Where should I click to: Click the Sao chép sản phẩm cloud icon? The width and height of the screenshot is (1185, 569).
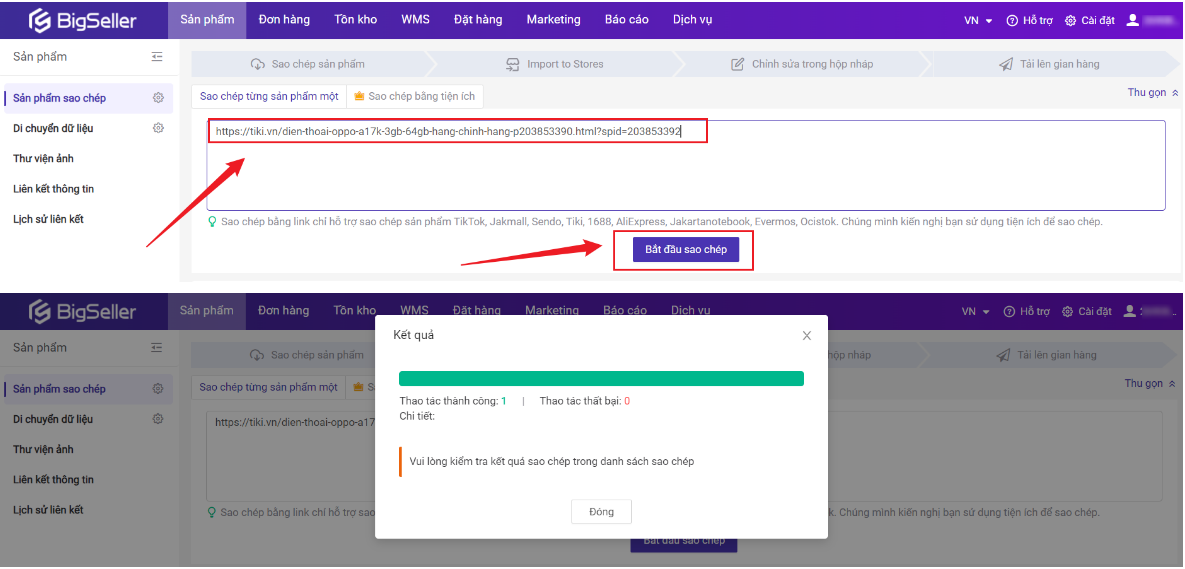[257, 64]
